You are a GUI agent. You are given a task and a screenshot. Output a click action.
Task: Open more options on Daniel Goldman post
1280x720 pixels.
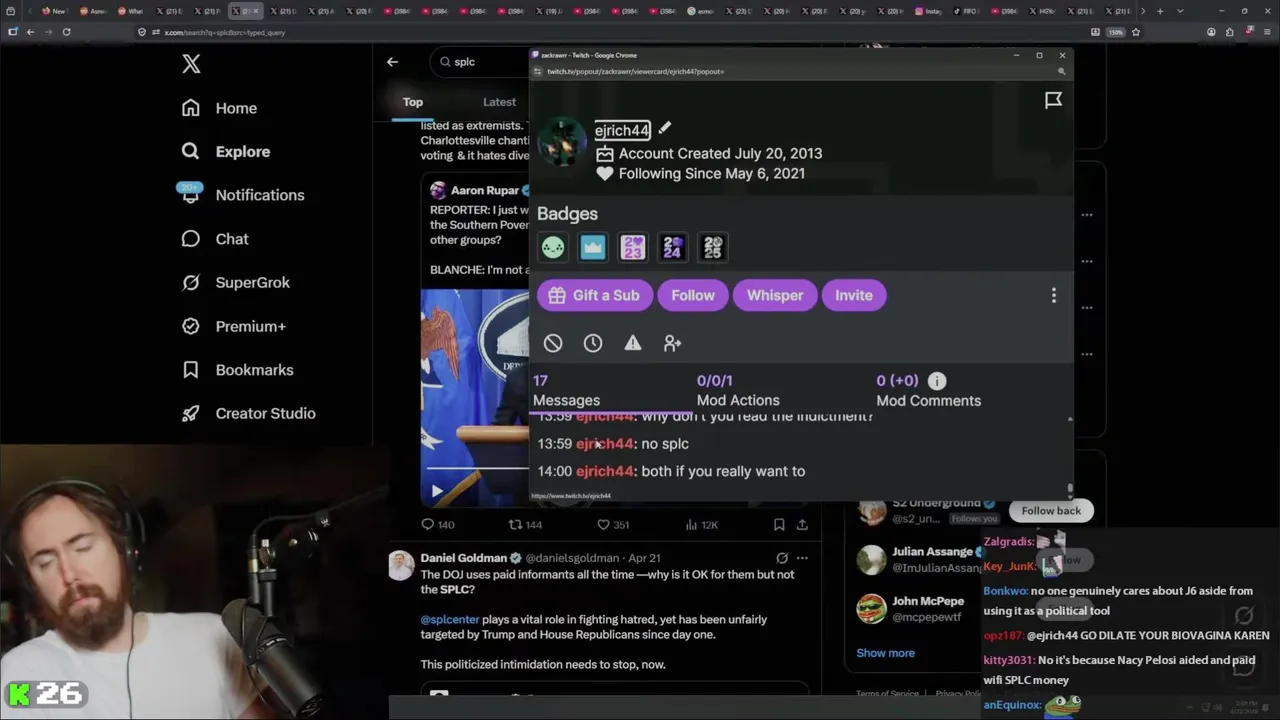802,558
